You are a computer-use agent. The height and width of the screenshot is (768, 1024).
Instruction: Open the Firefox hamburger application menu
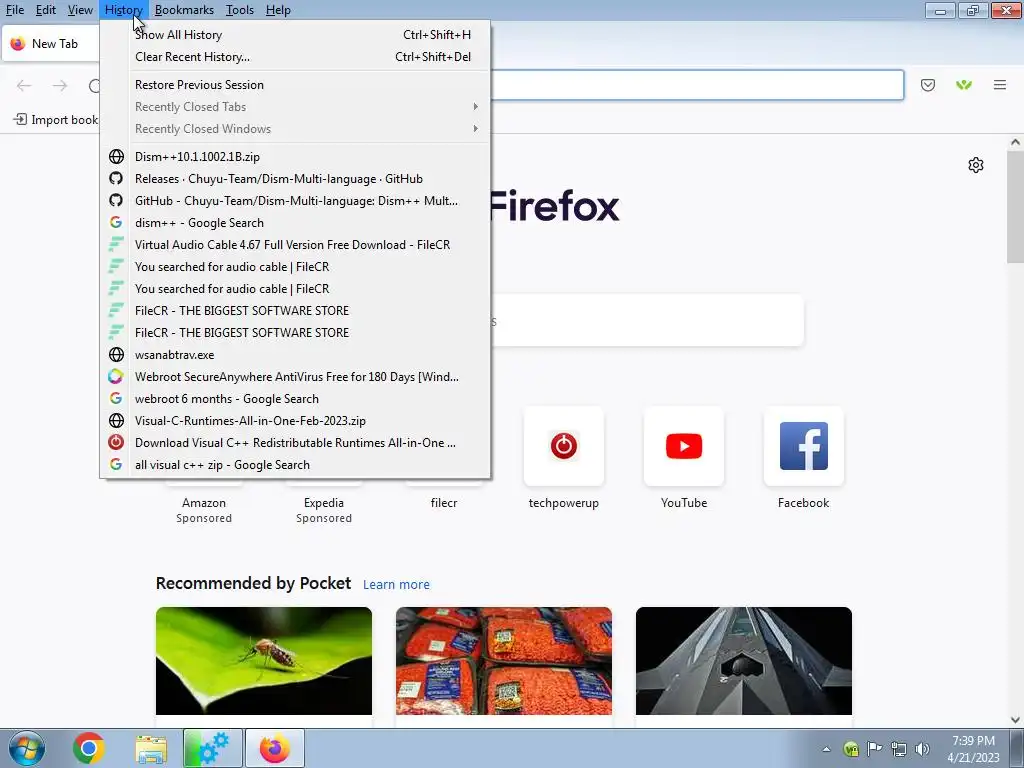[1000, 86]
